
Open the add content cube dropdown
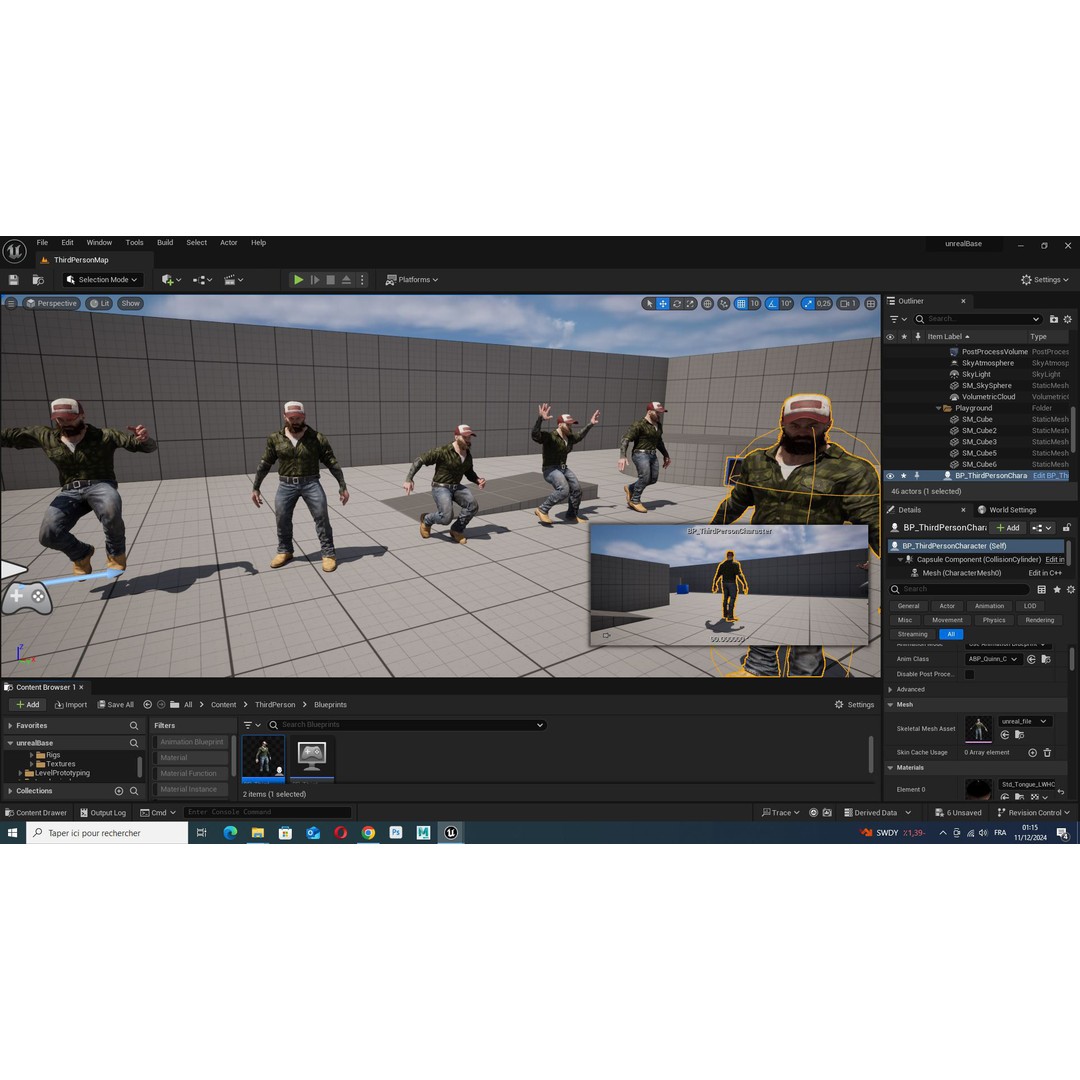click(172, 280)
